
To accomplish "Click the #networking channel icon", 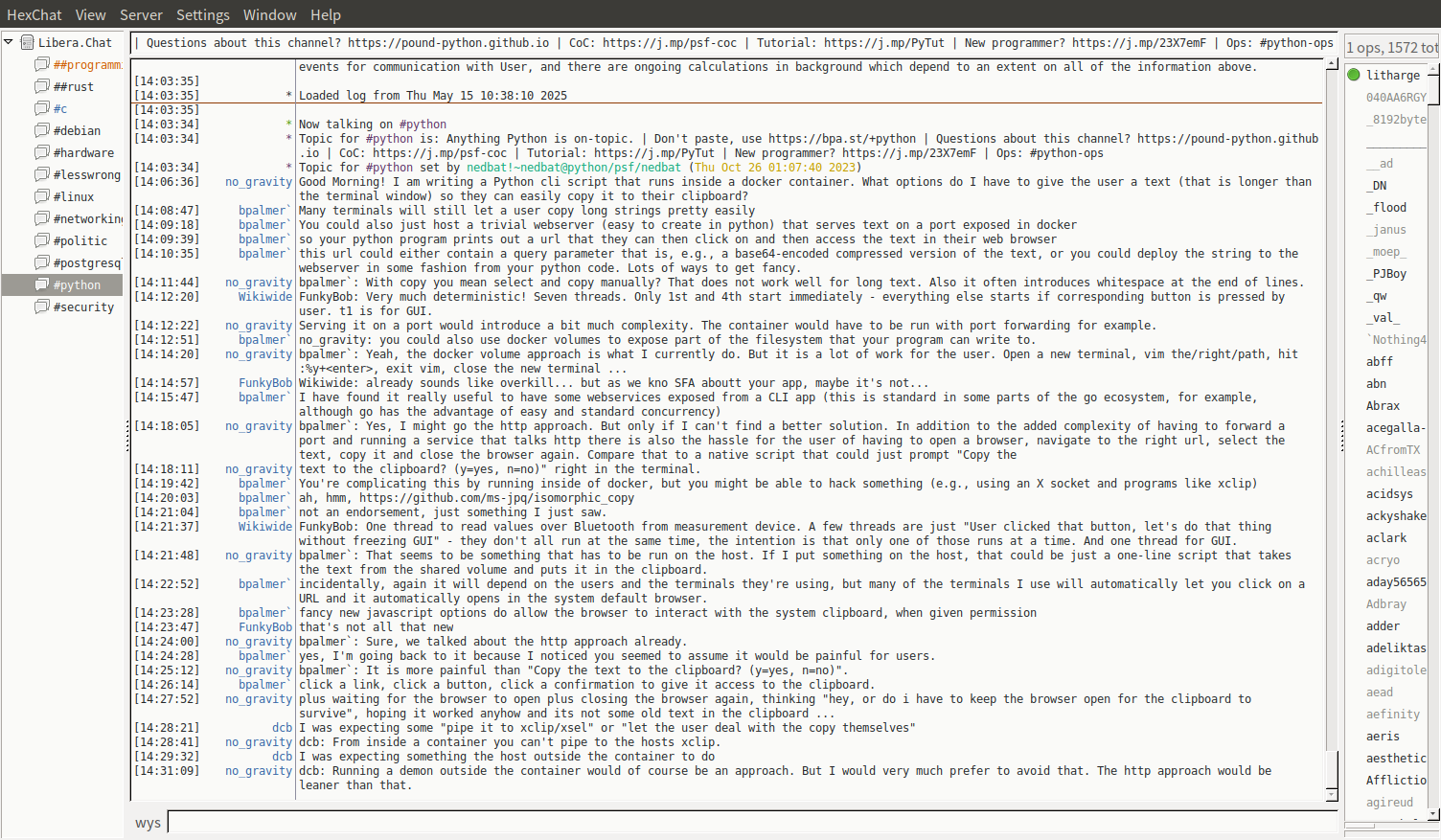I will tap(42, 218).
